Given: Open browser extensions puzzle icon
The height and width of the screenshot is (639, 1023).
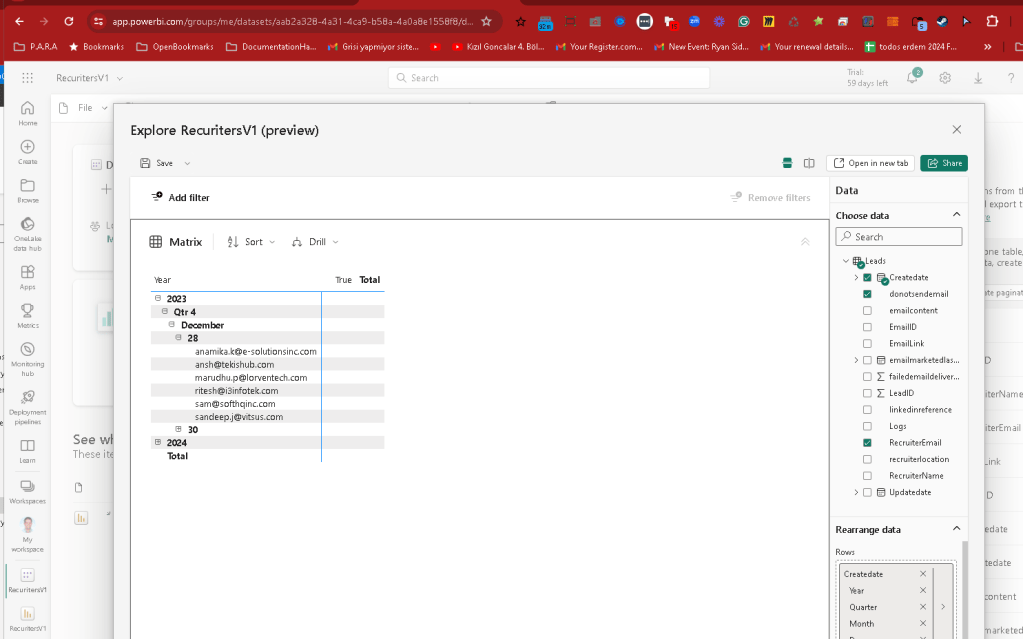Looking at the screenshot, I should 992,22.
